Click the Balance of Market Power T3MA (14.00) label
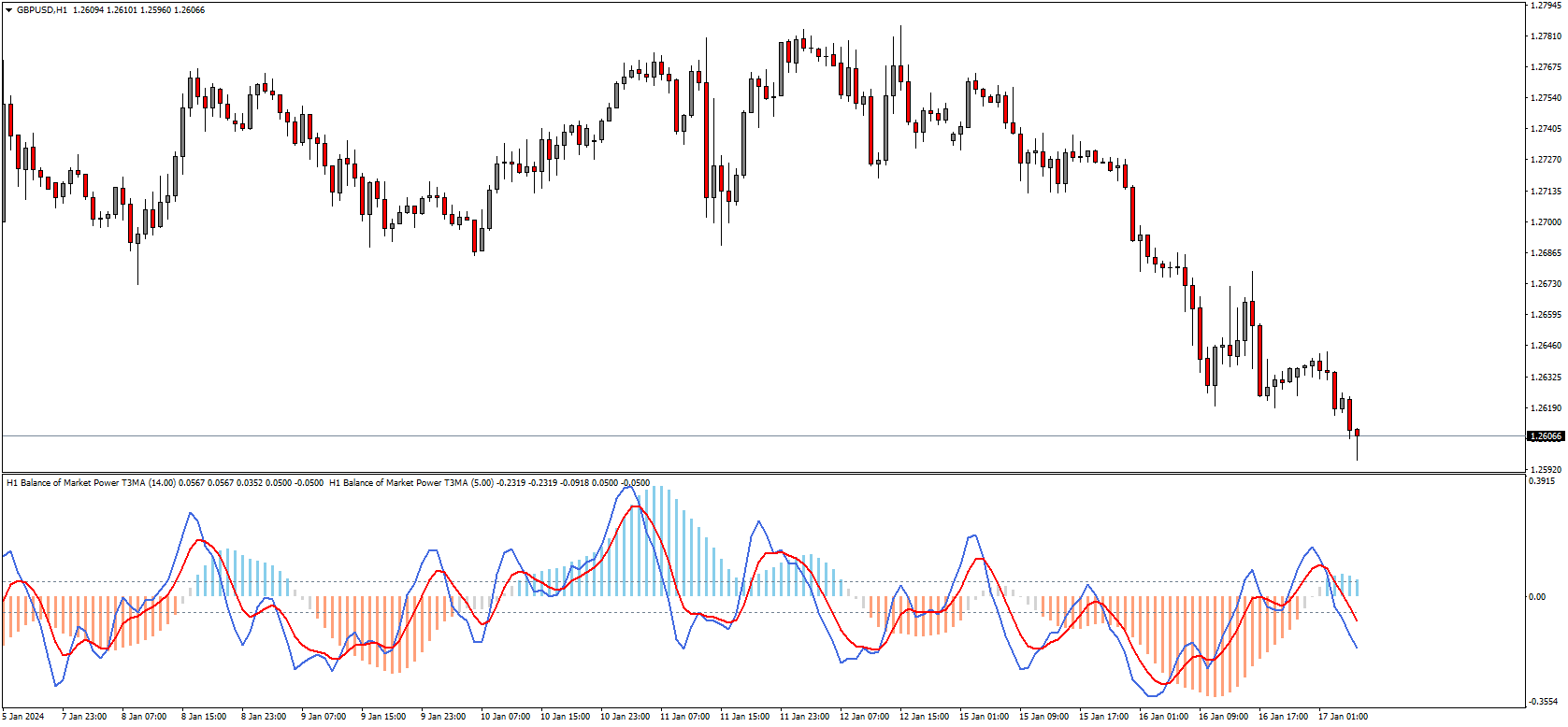Image resolution: width=1568 pixels, height=727 pixels. 91,483
